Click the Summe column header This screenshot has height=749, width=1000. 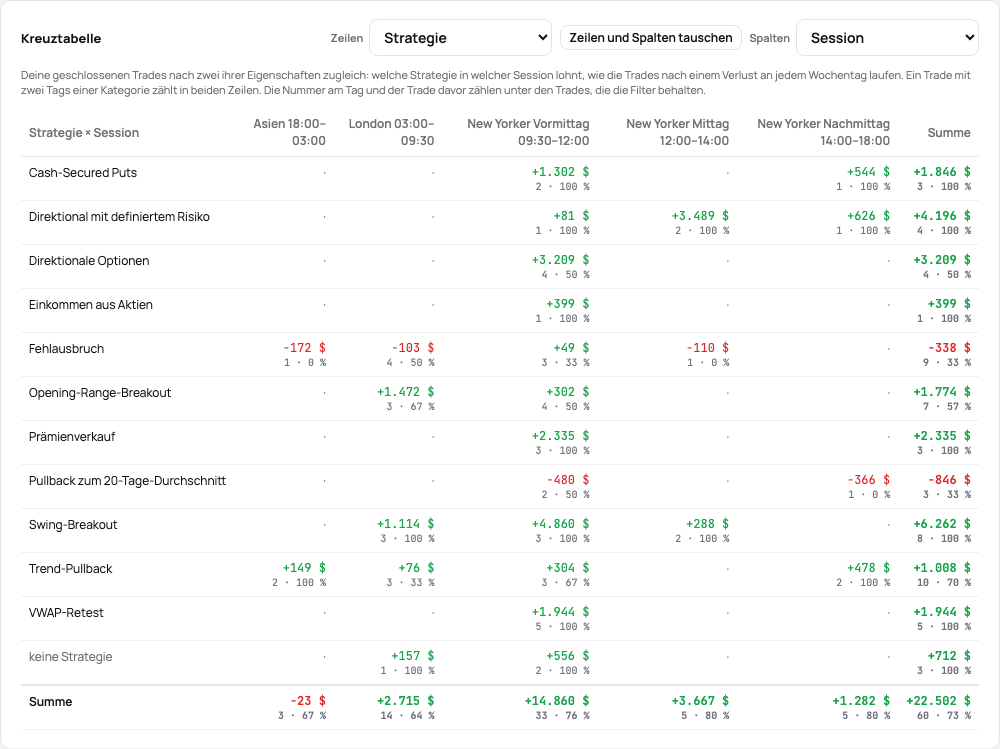point(949,133)
